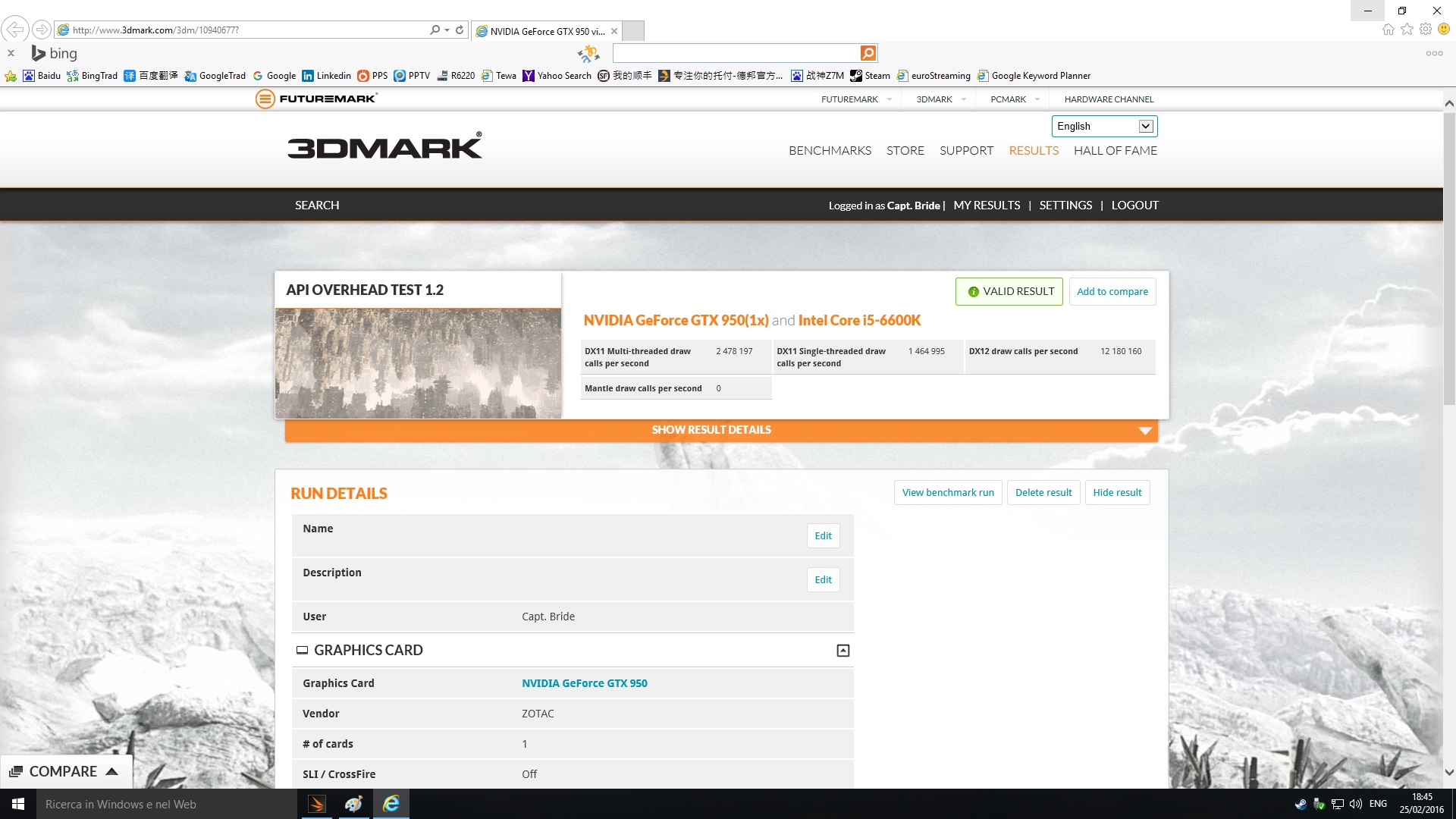
Task: Open the Baidu bookmark
Action: pyautogui.click(x=42, y=76)
